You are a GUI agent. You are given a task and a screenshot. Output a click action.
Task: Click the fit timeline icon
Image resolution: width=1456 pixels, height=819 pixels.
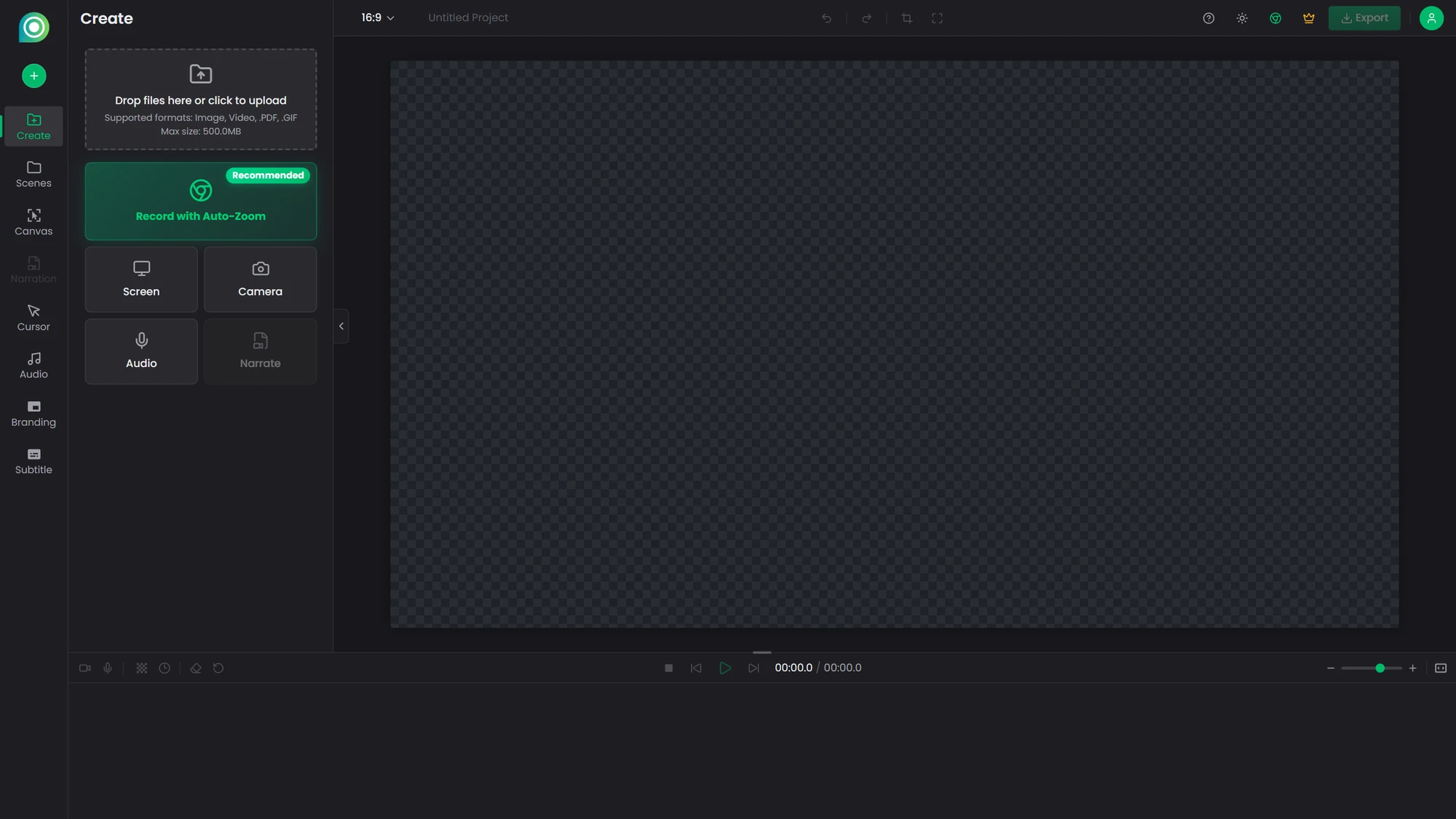(1441, 668)
